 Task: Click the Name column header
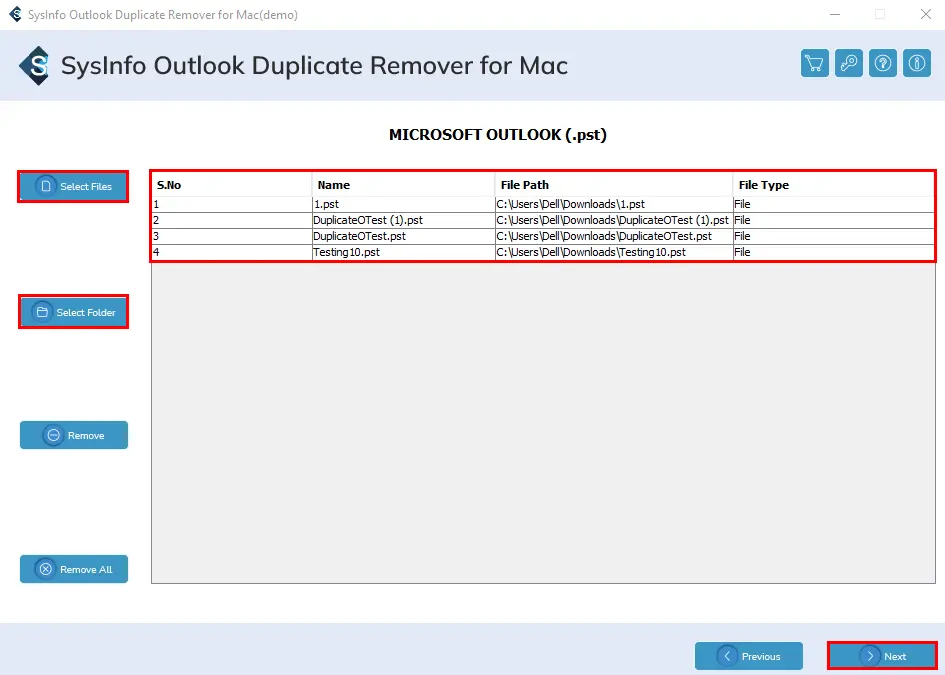point(403,185)
